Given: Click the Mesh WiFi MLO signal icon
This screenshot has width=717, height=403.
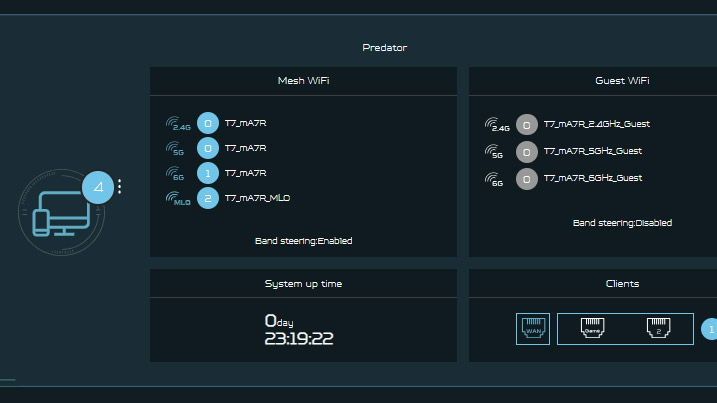Looking at the screenshot, I should pos(177,199).
